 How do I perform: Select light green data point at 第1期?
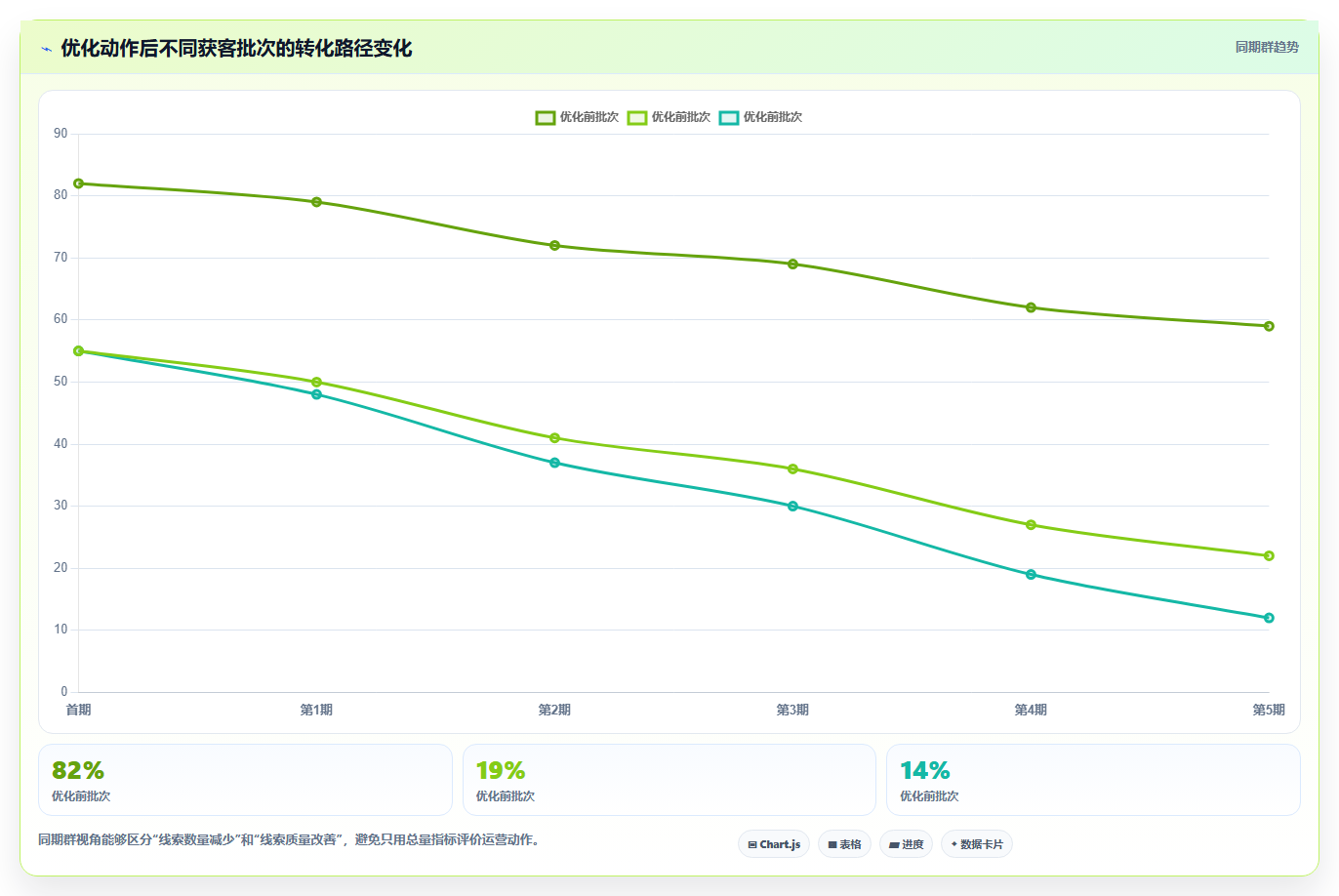[316, 382]
